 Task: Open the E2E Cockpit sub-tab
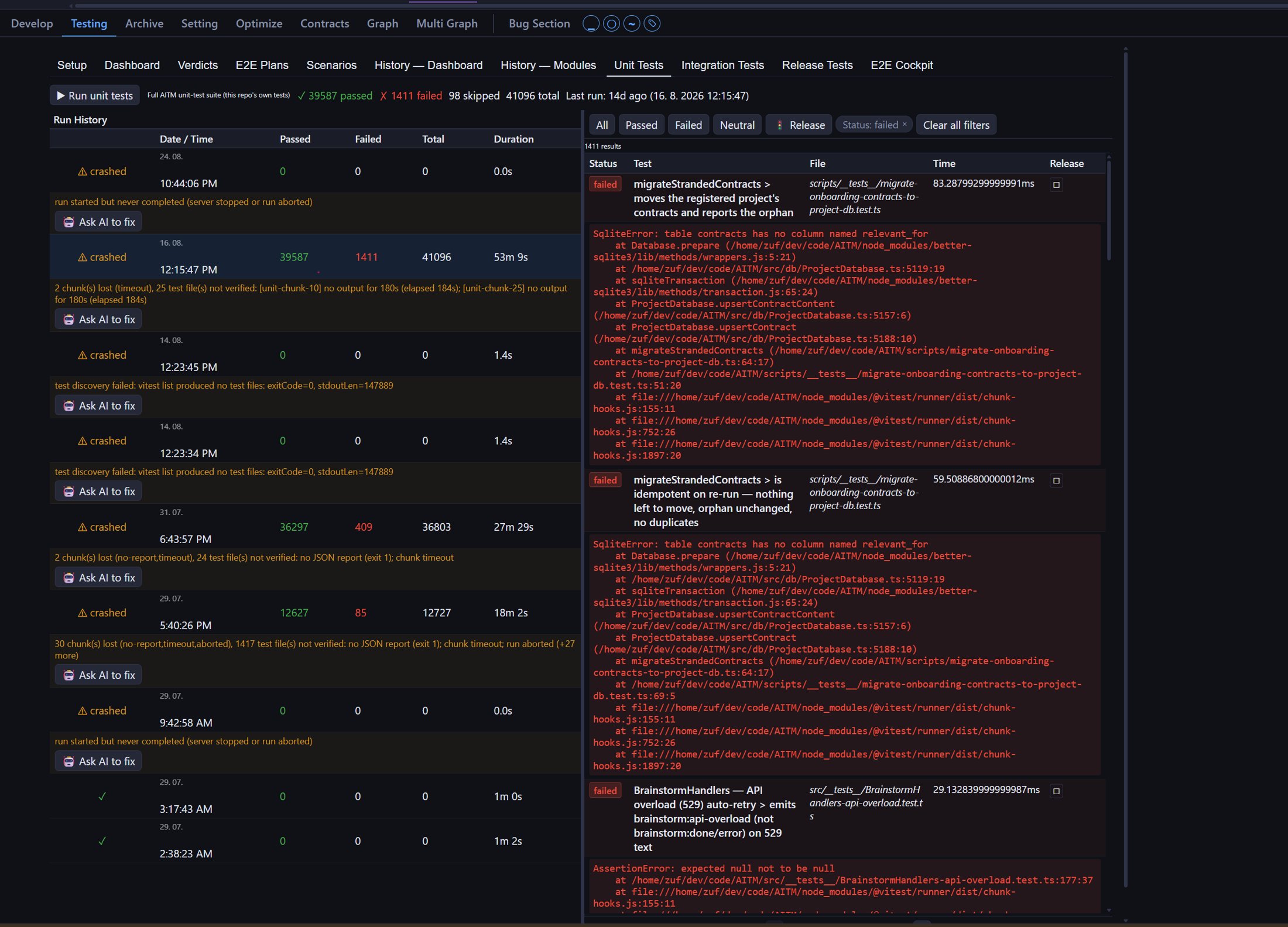902,65
